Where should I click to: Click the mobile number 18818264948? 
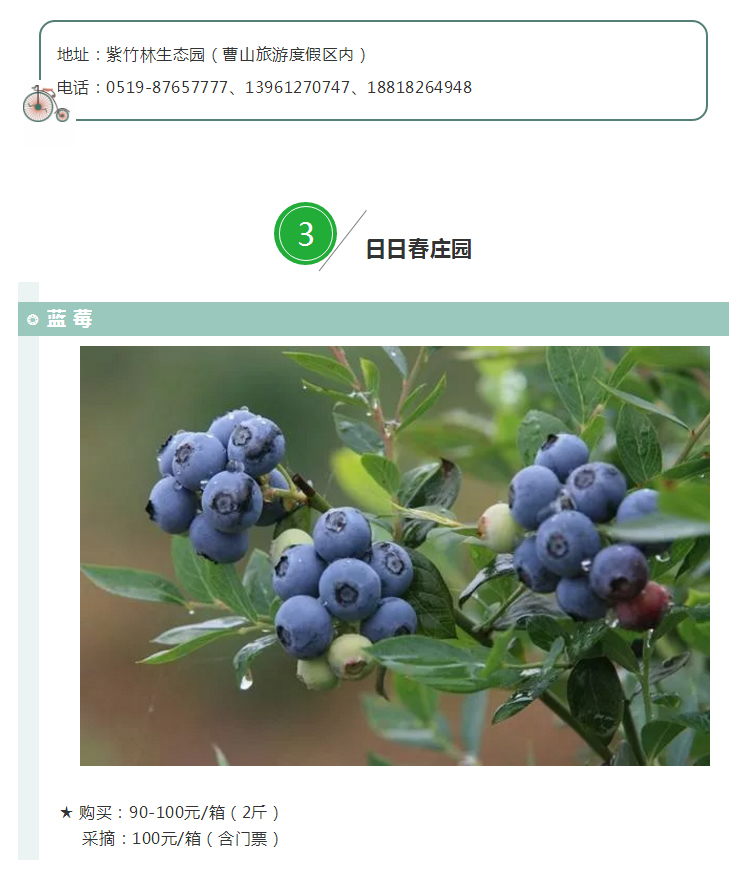(420, 88)
